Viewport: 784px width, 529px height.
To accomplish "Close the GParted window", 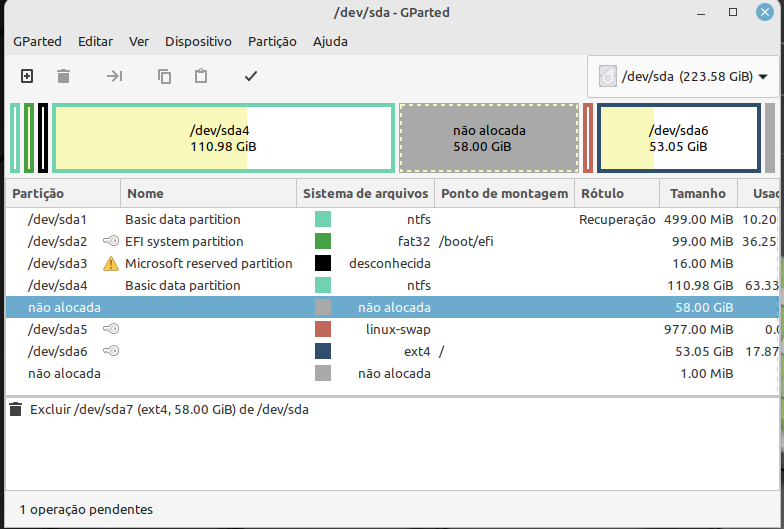I will pos(764,12).
